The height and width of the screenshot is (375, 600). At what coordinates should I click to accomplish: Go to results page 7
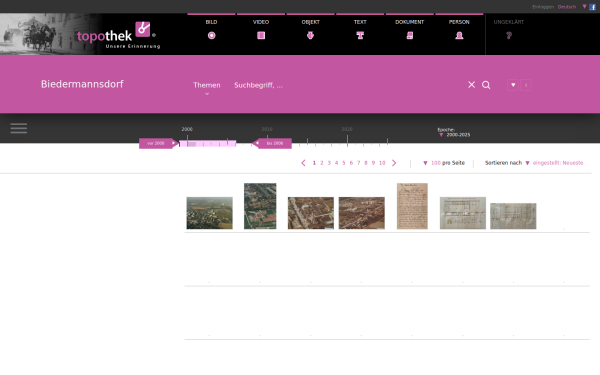pos(359,163)
